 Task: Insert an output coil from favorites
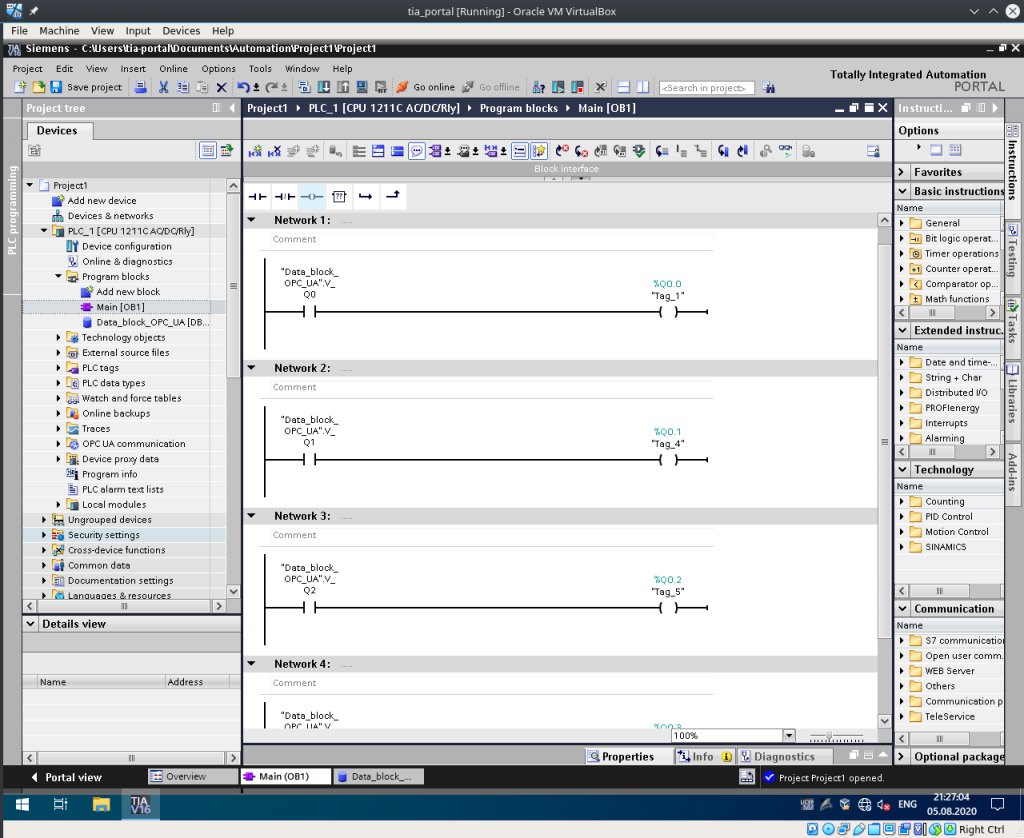click(x=312, y=196)
